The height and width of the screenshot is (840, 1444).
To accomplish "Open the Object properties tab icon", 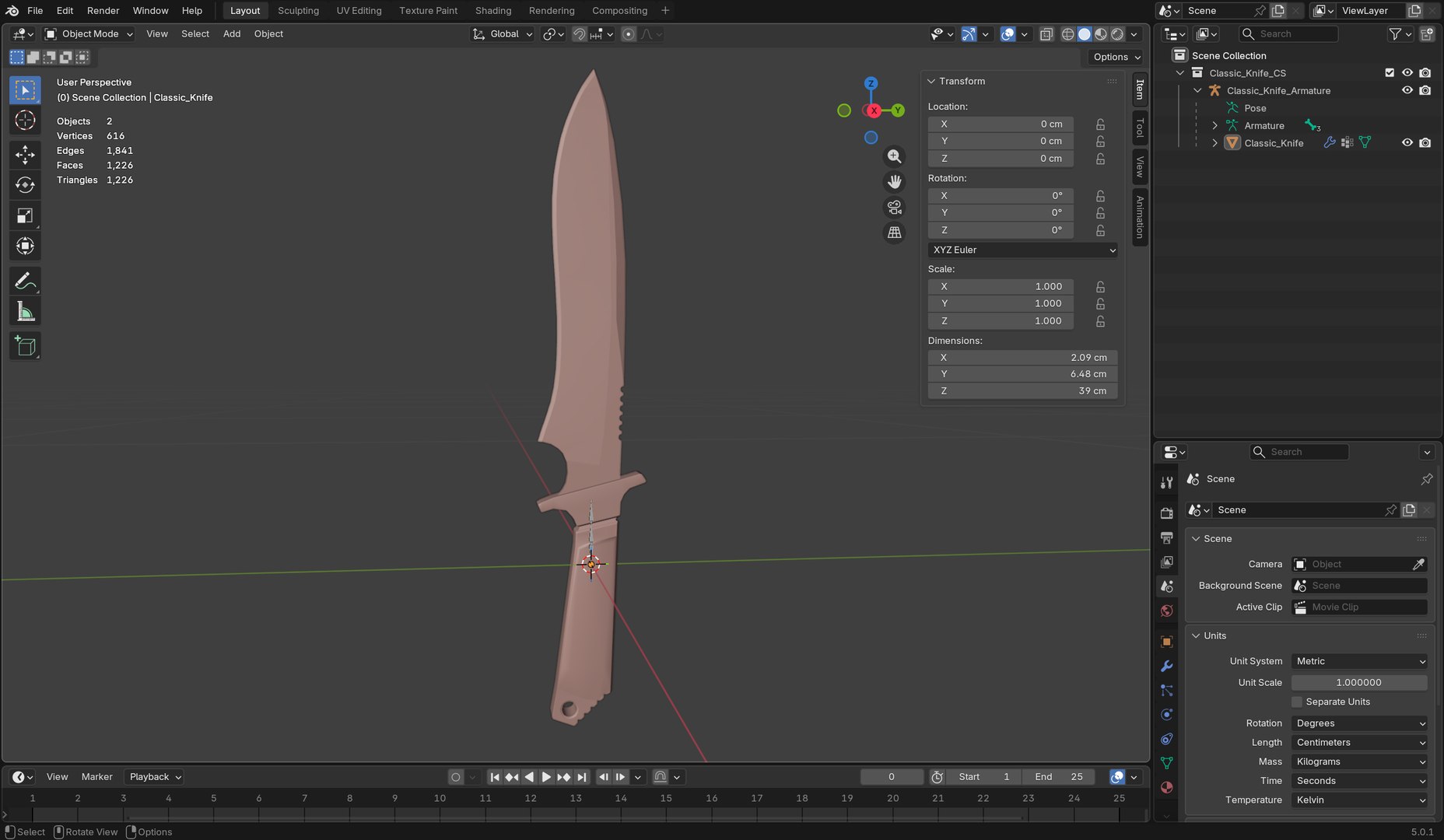I will tap(1166, 642).
